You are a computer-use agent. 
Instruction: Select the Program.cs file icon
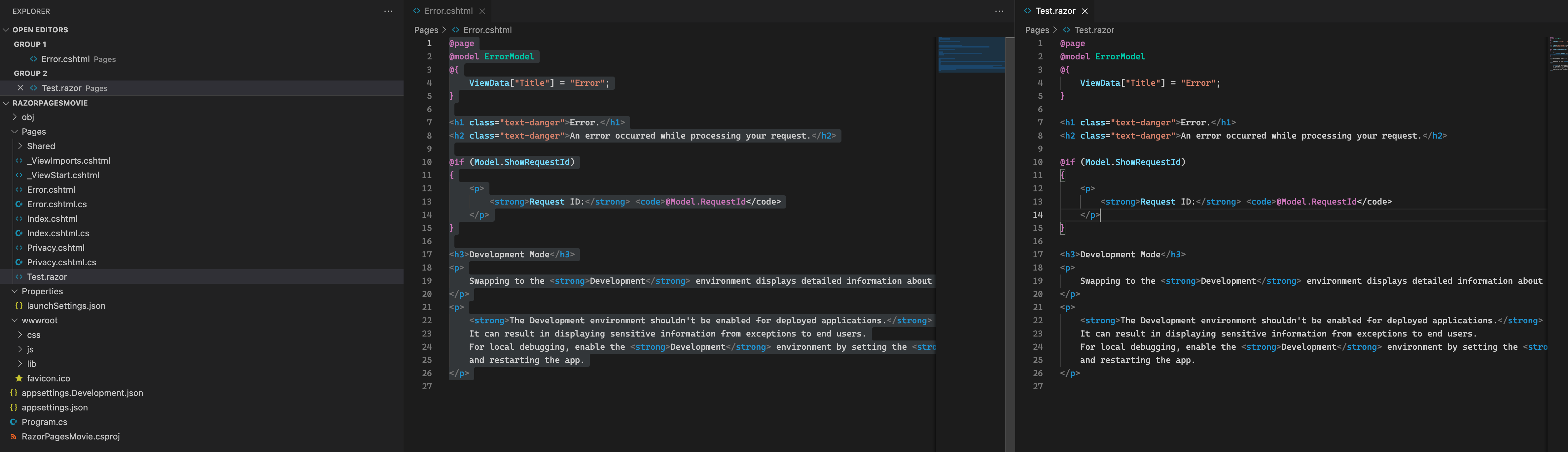click(14, 422)
